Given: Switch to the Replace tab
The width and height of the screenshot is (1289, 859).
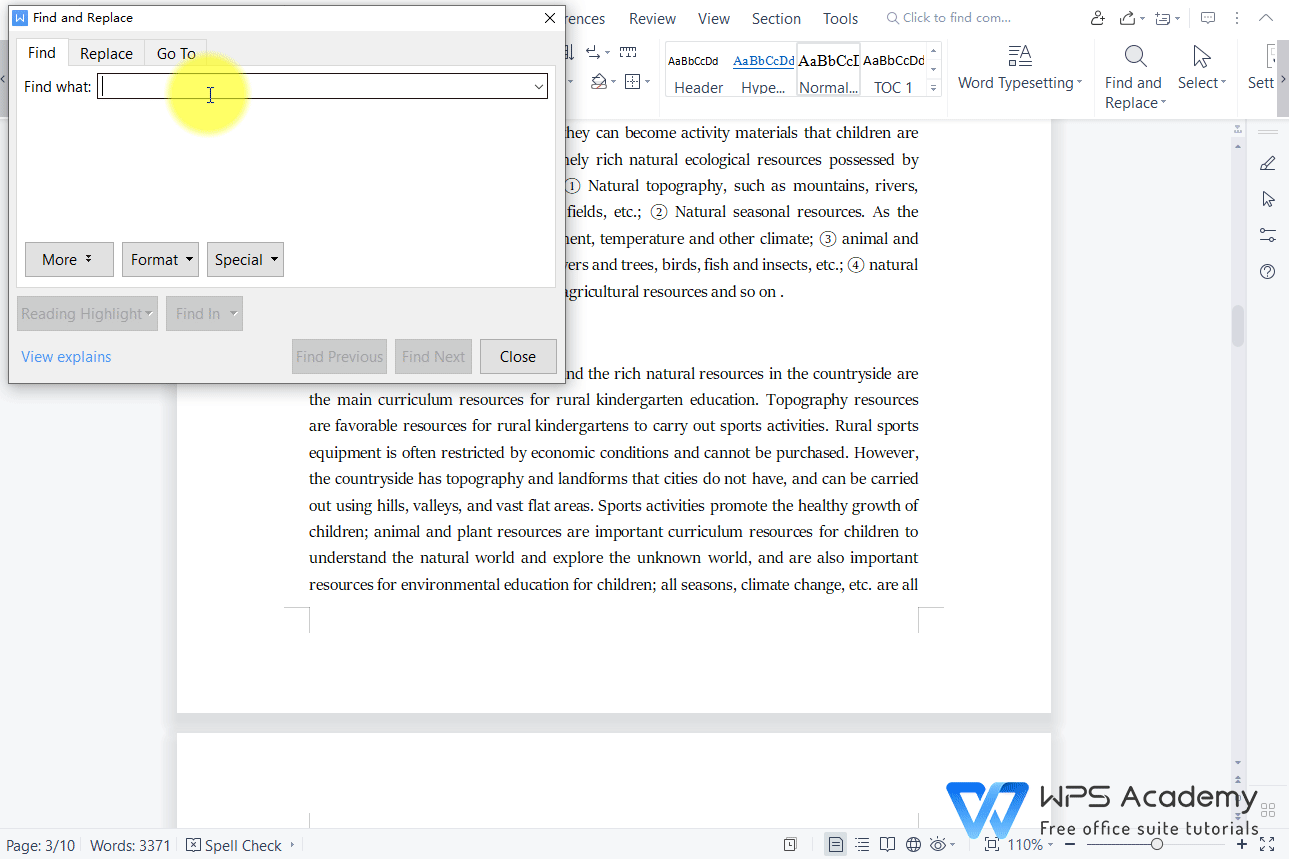Looking at the screenshot, I should 106,53.
